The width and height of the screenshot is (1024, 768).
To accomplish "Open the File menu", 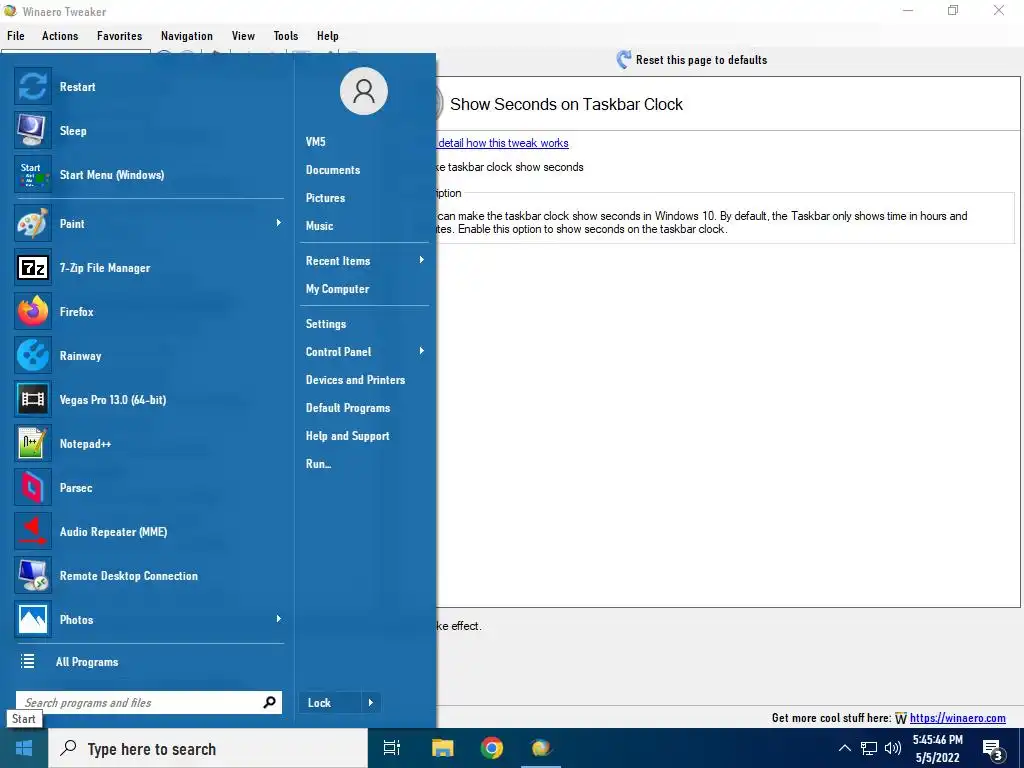I will point(16,36).
